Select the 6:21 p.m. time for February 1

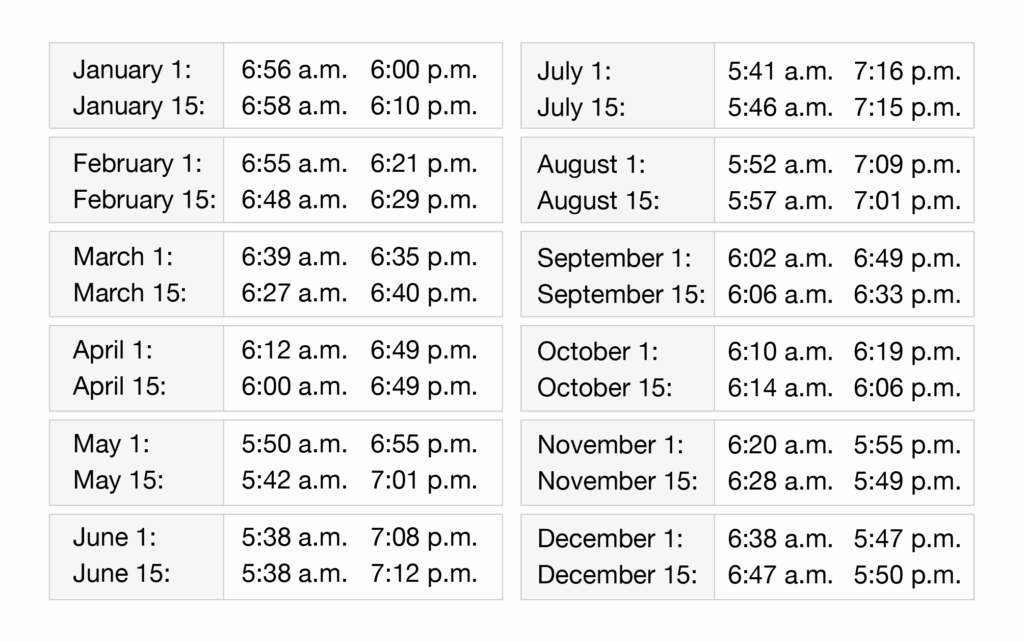click(x=424, y=164)
